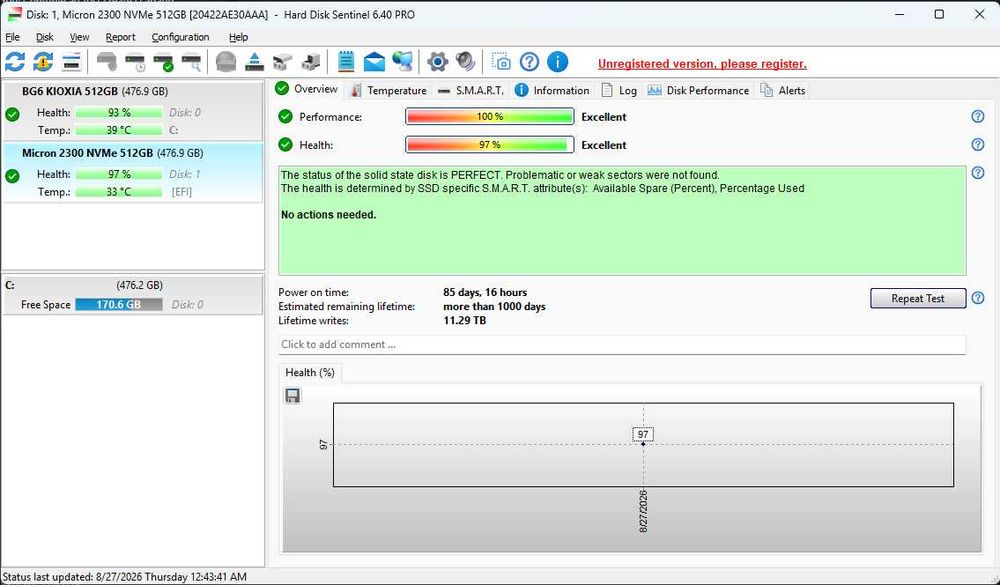
Task: Click the Micron Temp 33 °C bar
Action: click(x=119, y=192)
